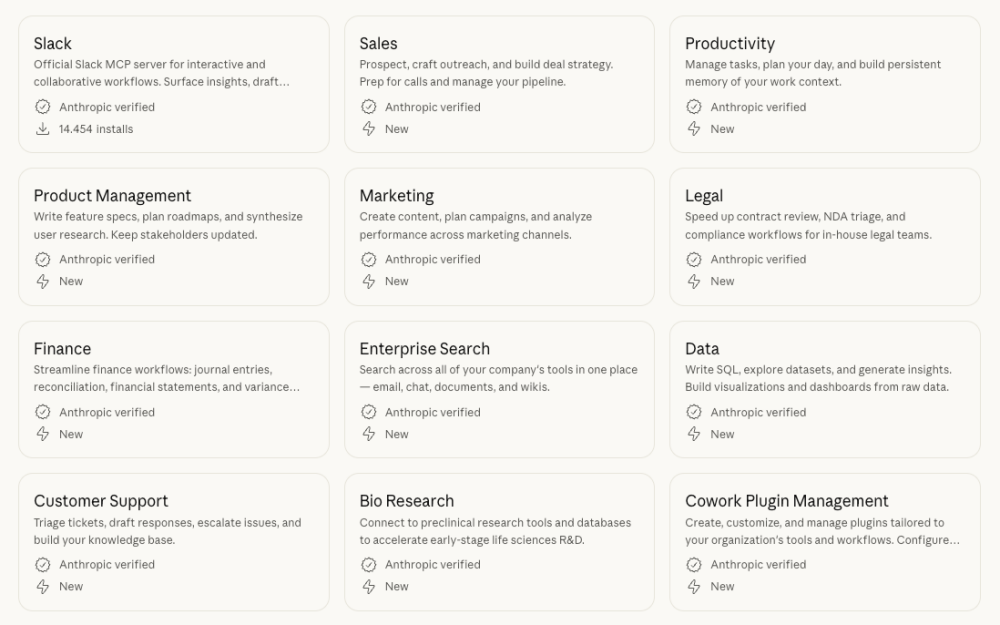Click the 14,454 installs label
1000x625 pixels.
point(96,129)
